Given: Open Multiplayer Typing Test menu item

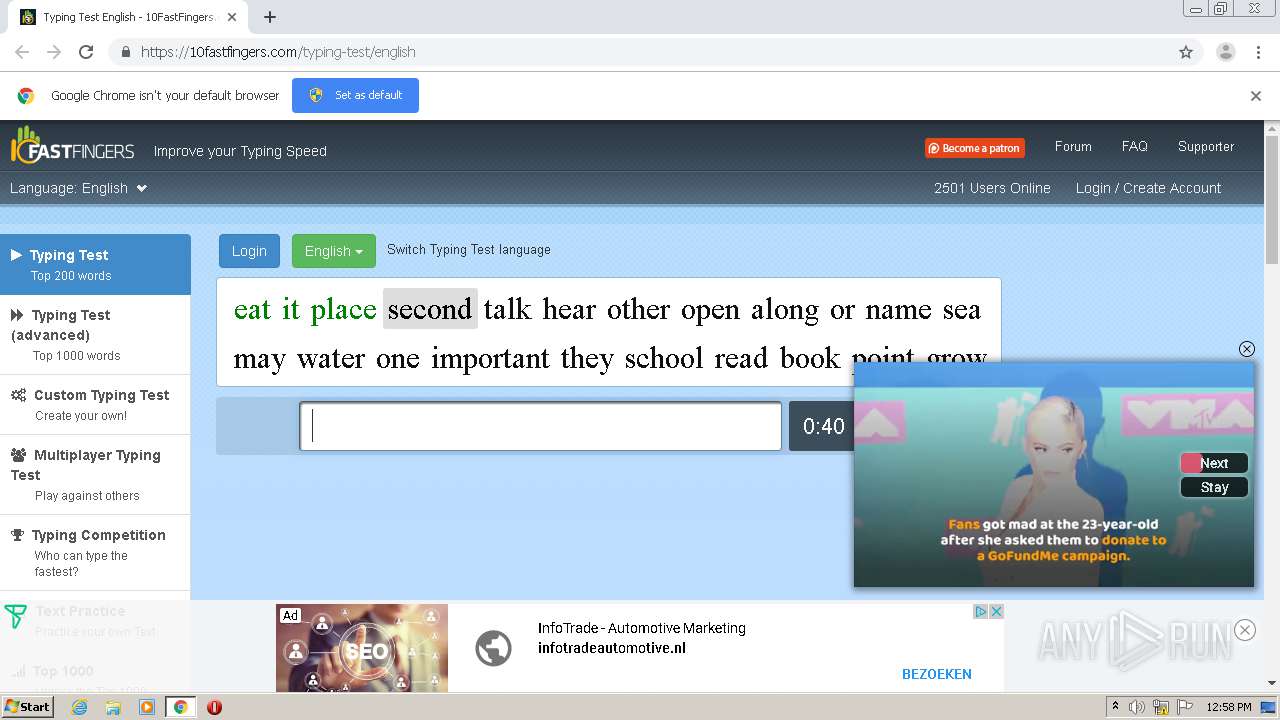Looking at the screenshot, I should pyautogui.click(x=95, y=474).
